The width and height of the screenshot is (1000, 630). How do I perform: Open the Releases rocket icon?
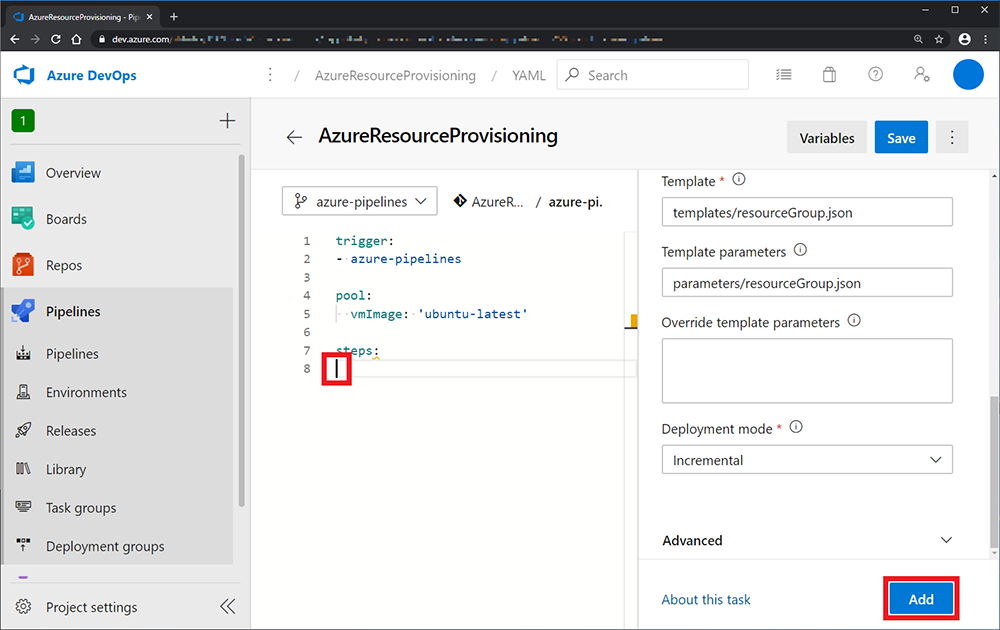click(23, 430)
